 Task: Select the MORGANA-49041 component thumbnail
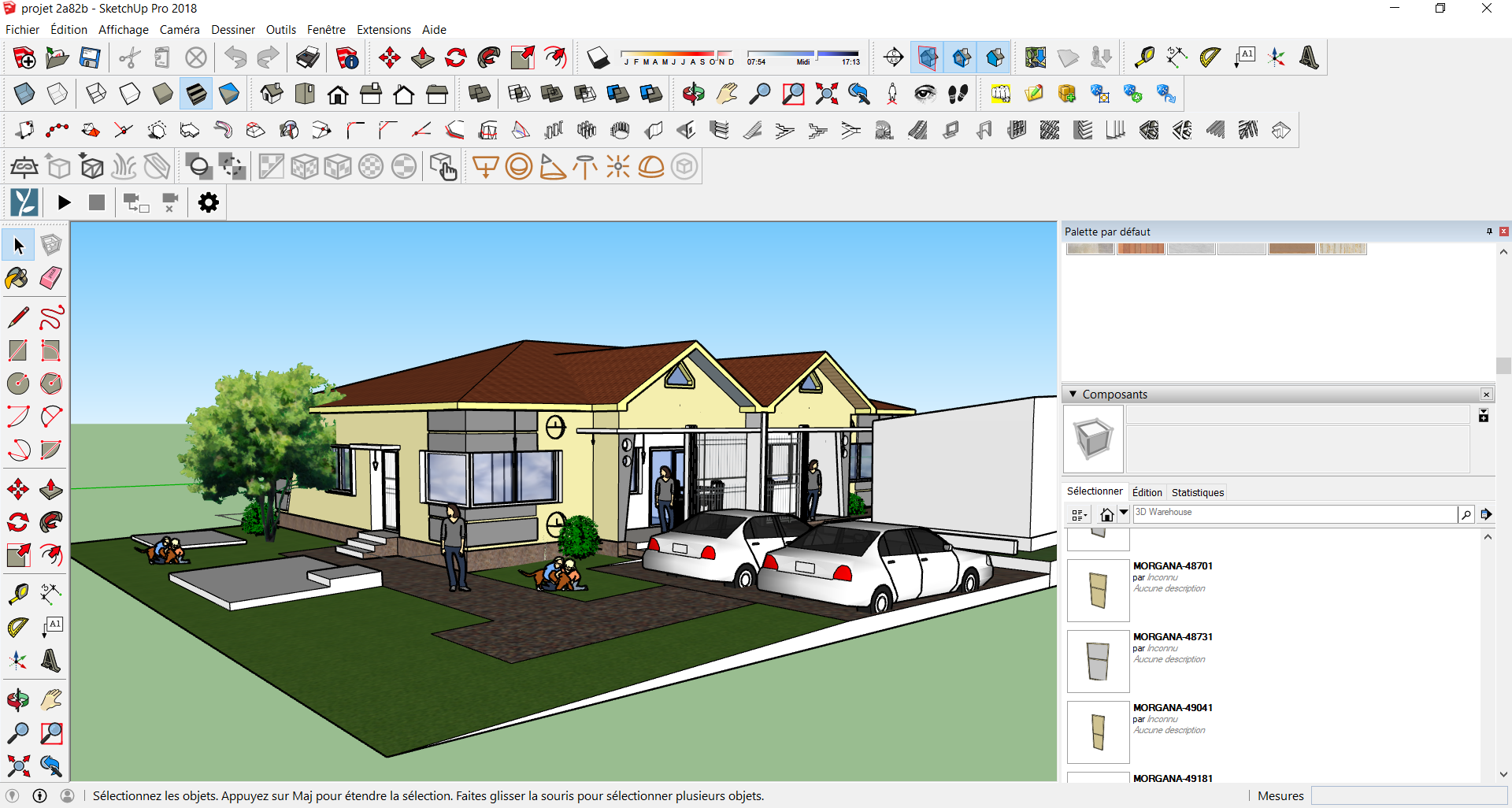1099,732
